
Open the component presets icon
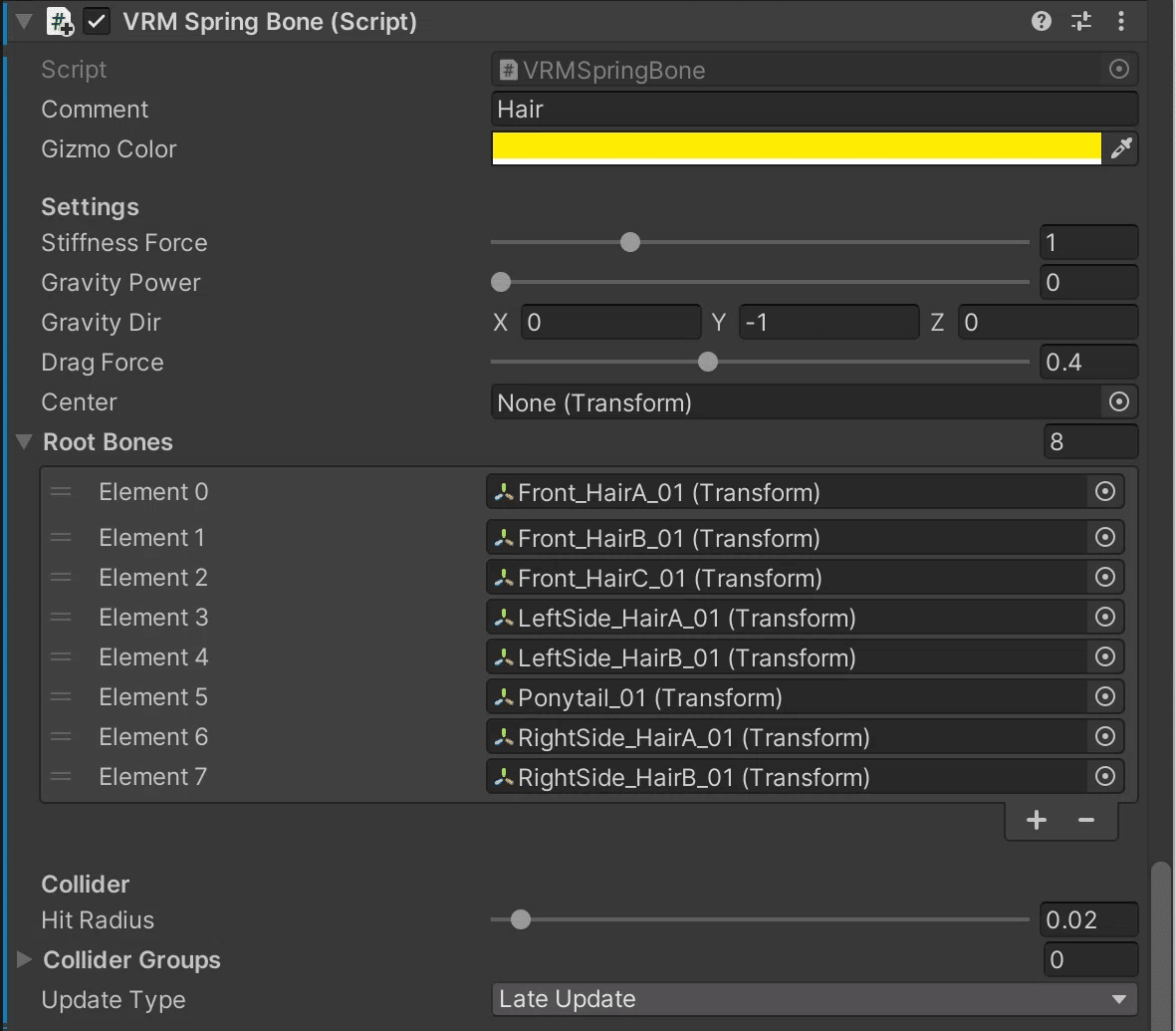coord(1081,21)
